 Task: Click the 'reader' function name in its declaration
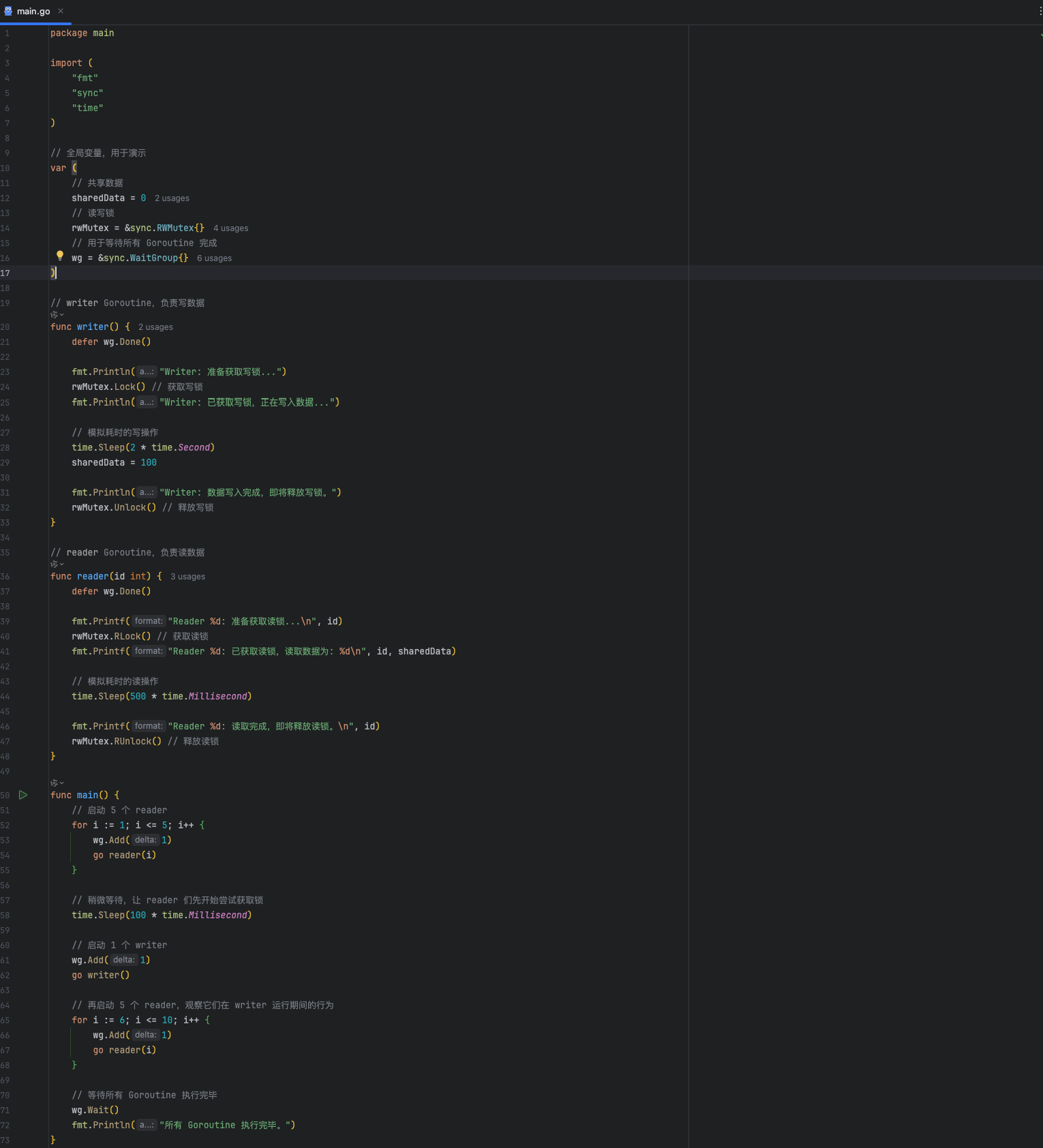[x=93, y=577]
